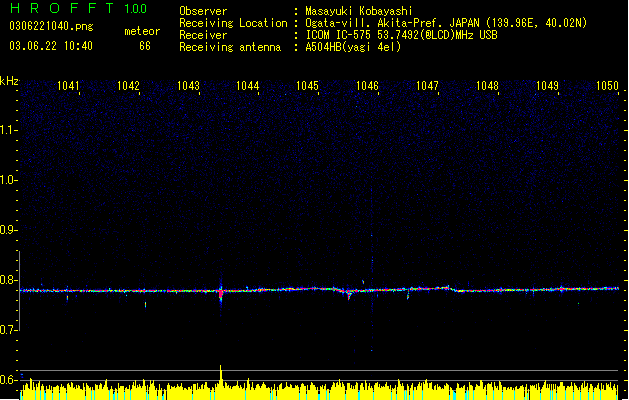Select the Observer name Masayuki Kobayashi
The height and width of the screenshot is (400, 629).
(x=359, y=11)
